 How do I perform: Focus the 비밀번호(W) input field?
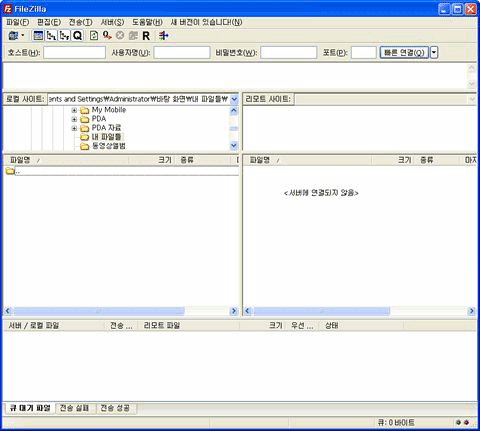click(x=289, y=53)
